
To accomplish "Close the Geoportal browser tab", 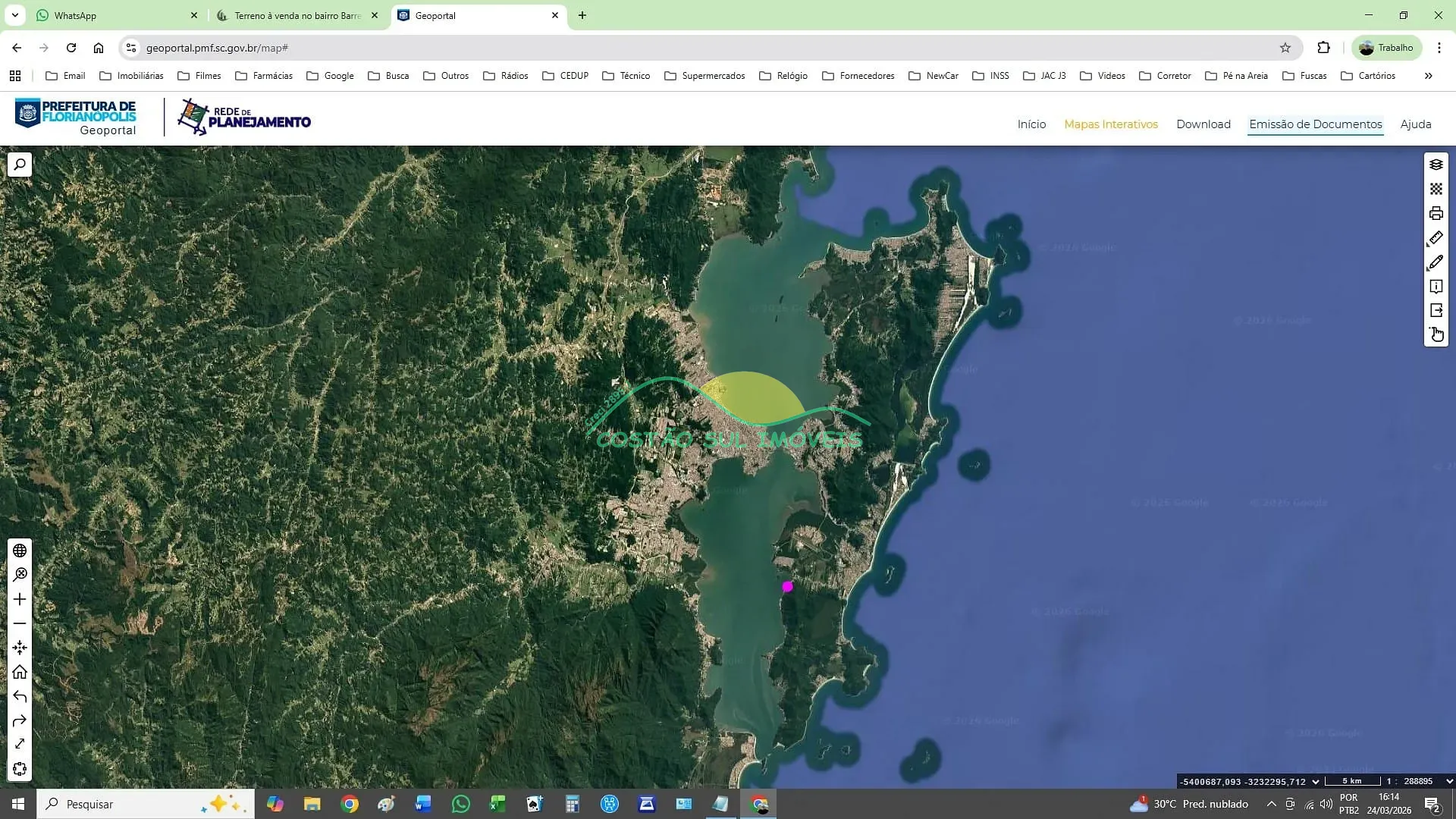I will [x=555, y=15].
